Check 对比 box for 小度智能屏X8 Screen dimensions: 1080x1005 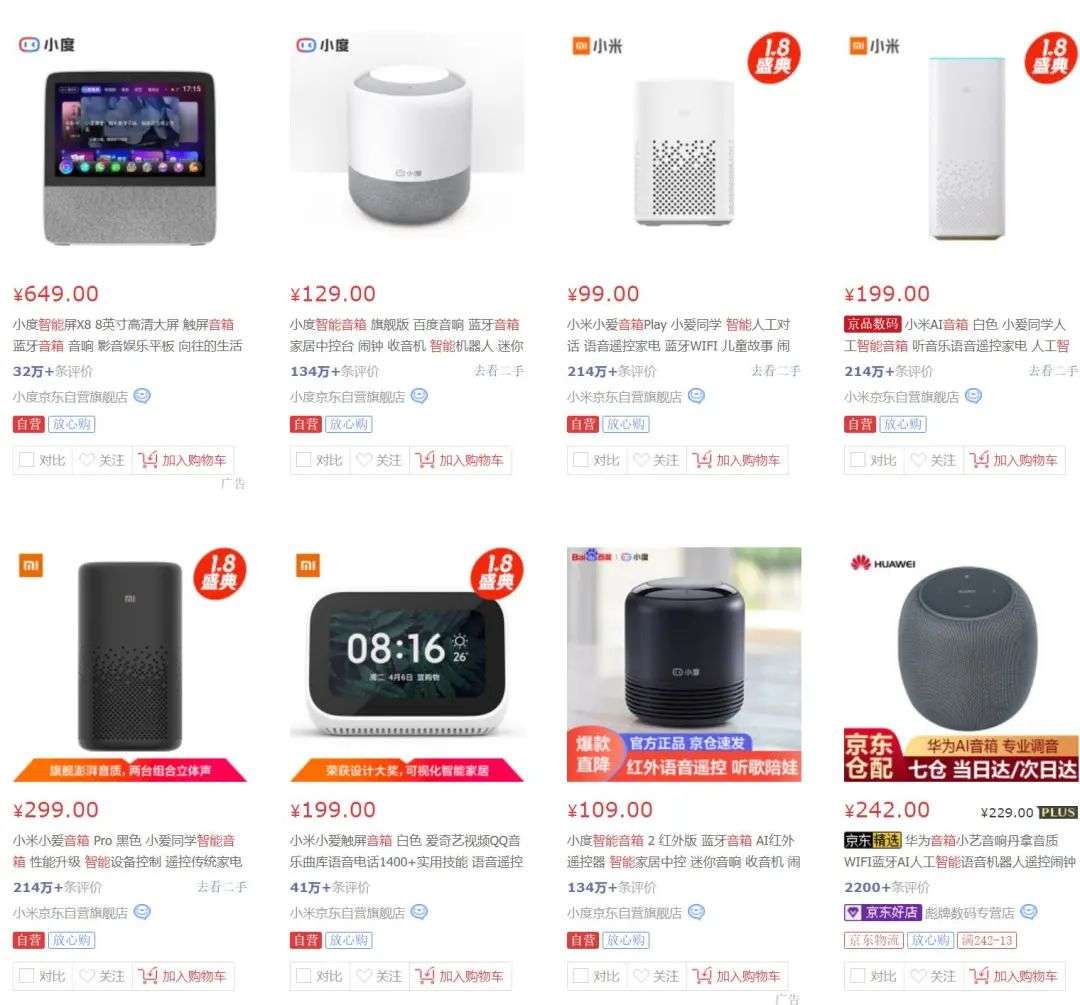27,459
